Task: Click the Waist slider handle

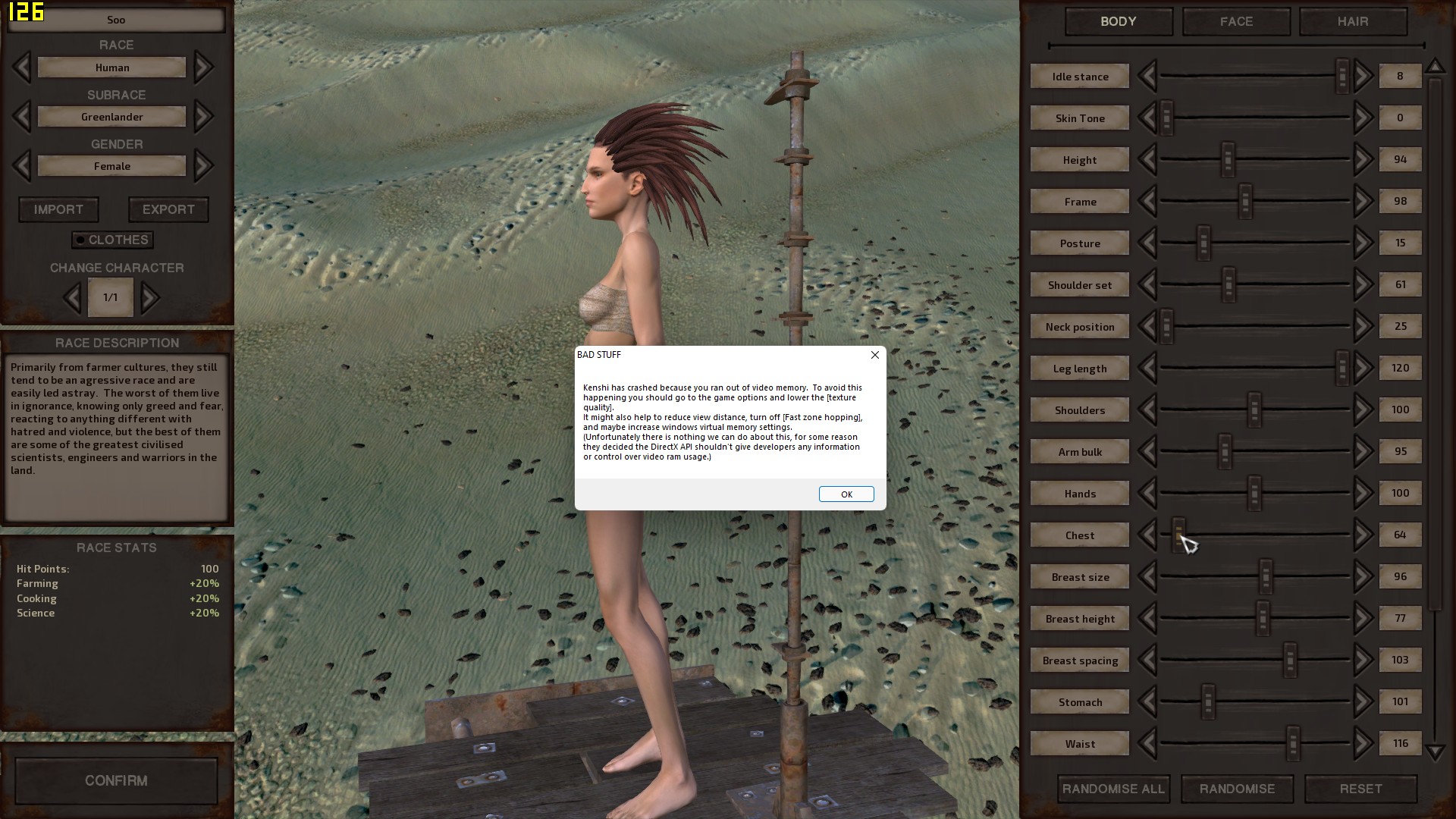Action: [x=1293, y=743]
